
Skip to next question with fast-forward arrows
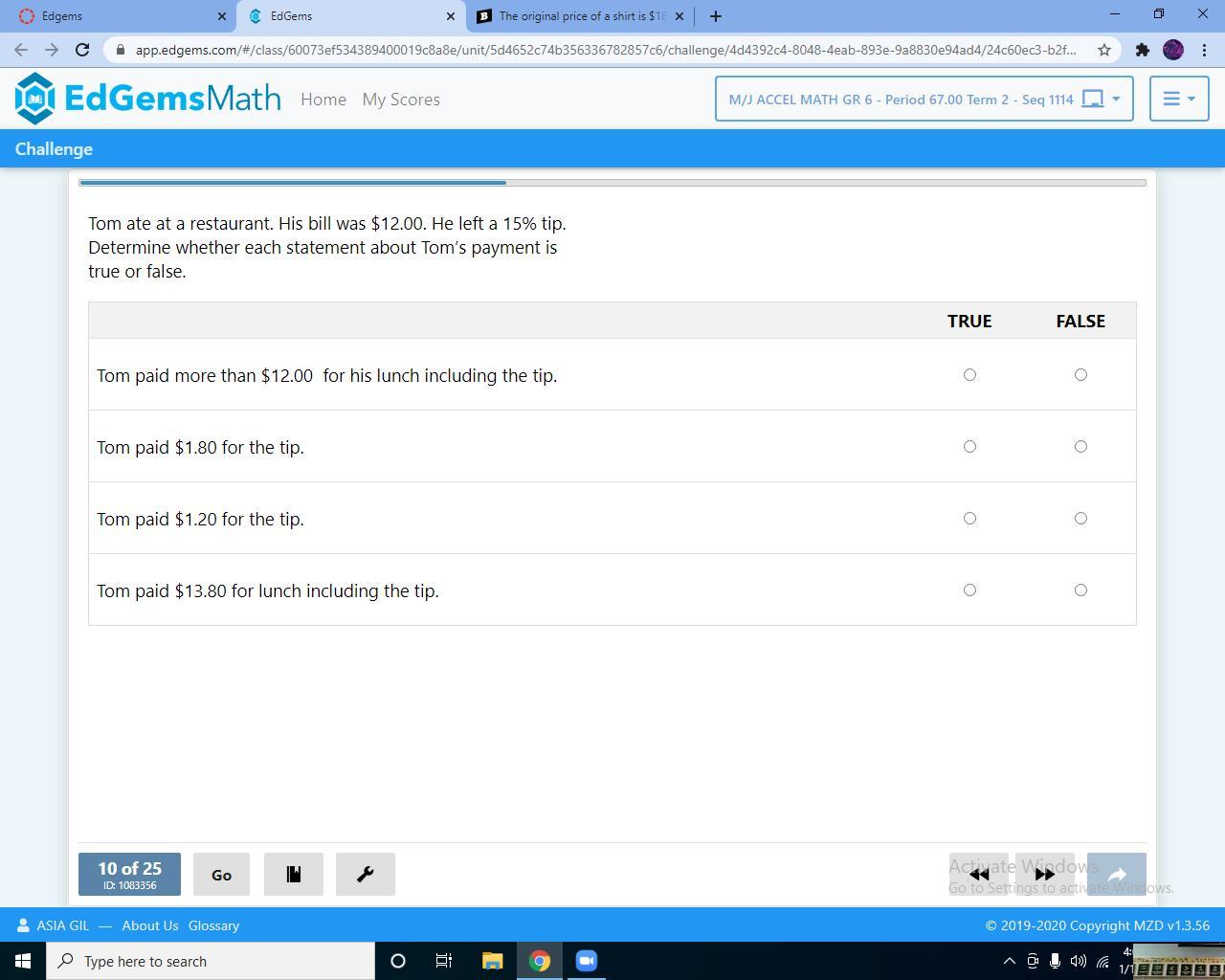tap(1044, 875)
